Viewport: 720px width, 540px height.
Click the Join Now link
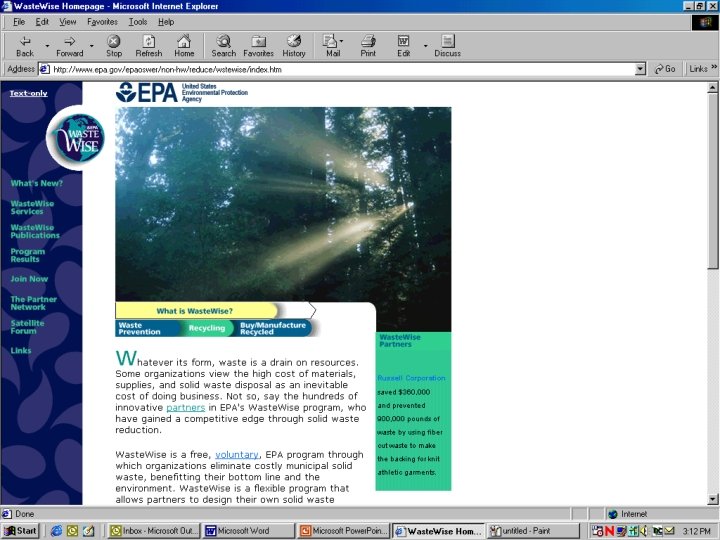tap(29, 279)
